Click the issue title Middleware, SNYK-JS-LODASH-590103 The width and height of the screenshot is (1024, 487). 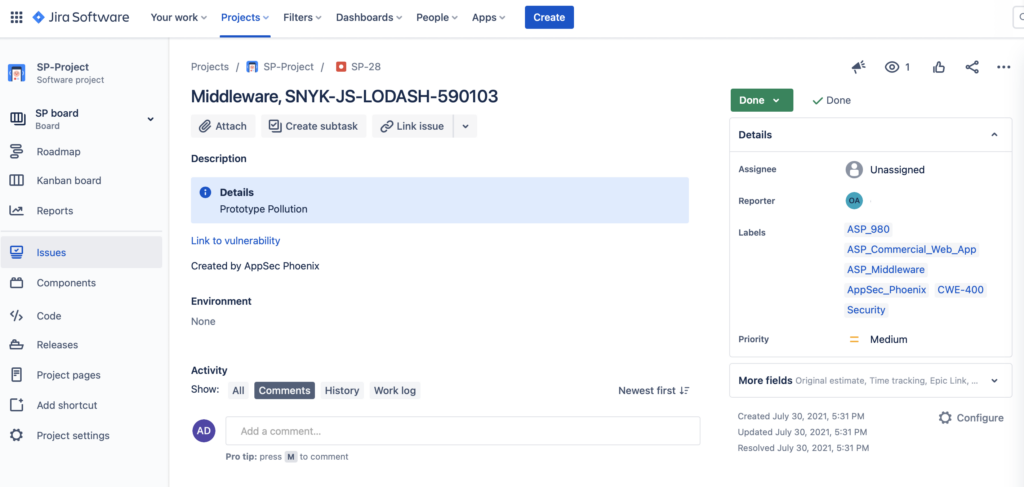344,97
